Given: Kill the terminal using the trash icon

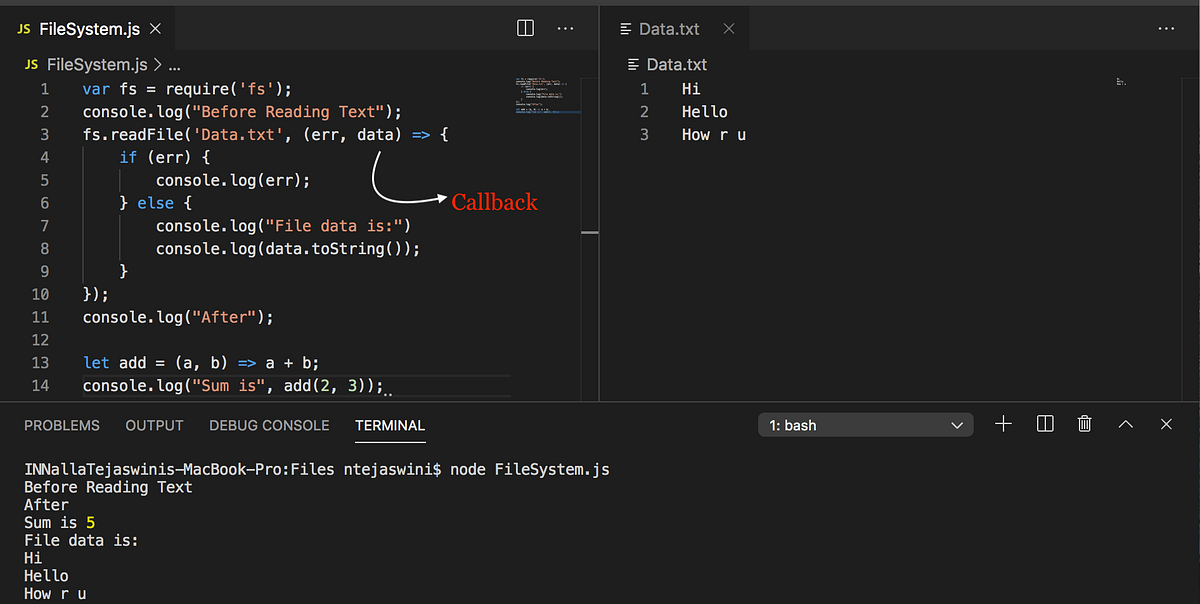Looking at the screenshot, I should [x=1084, y=424].
